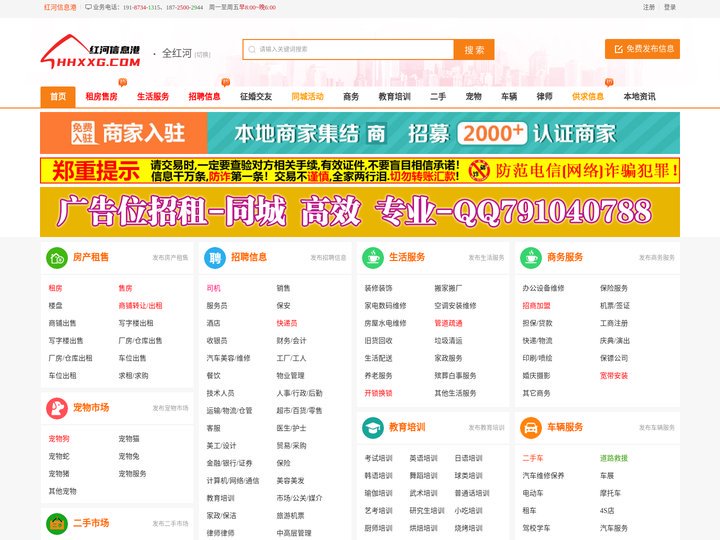Open 摩托车 category
The width and height of the screenshot is (720, 540).
[x=610, y=493]
